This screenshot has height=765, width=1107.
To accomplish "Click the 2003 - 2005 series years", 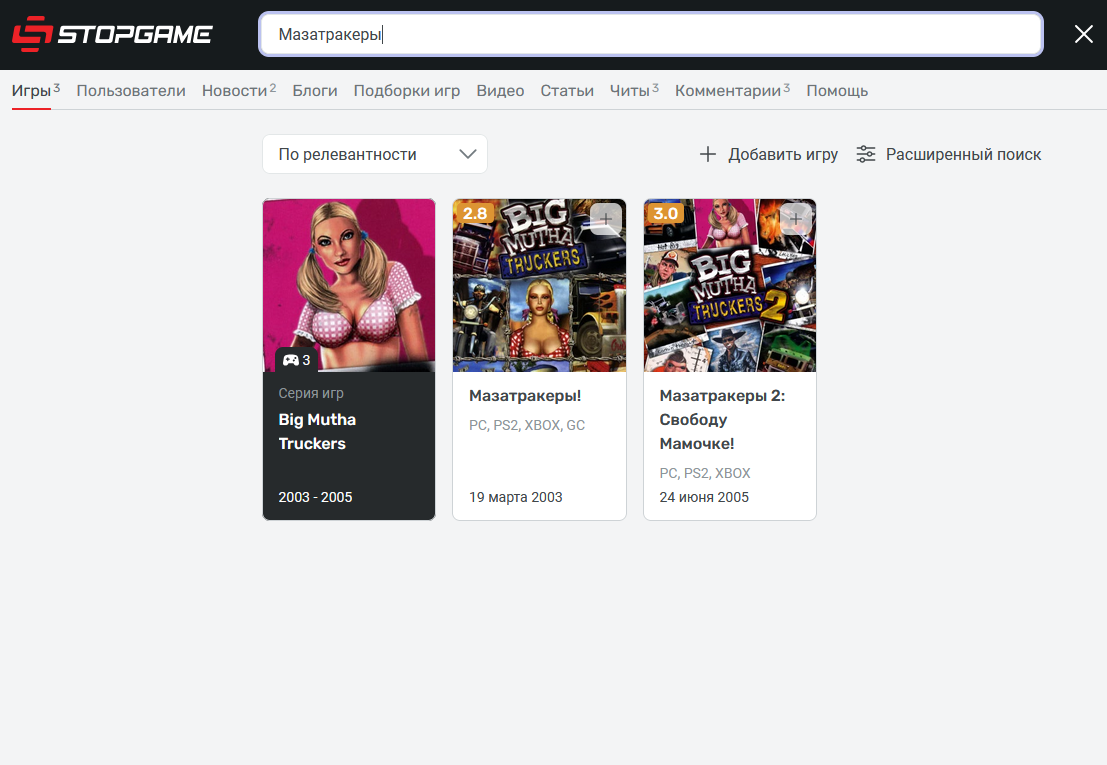I will coord(315,498).
